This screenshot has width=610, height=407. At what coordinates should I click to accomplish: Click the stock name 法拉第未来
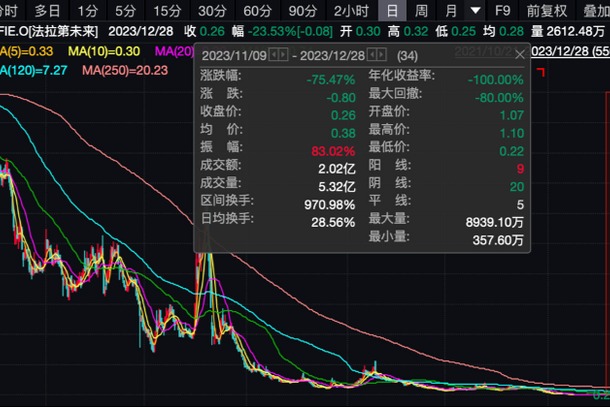(65, 31)
